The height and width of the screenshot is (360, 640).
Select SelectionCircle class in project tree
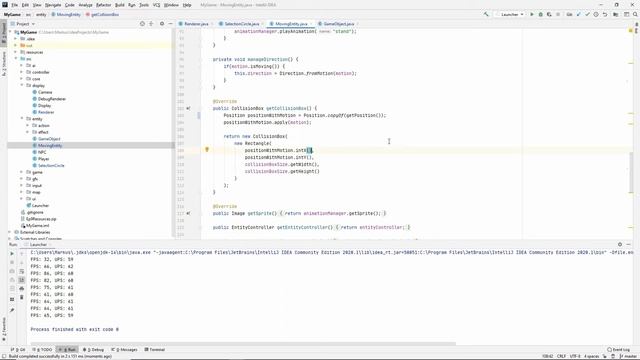pyautogui.click(x=48, y=165)
